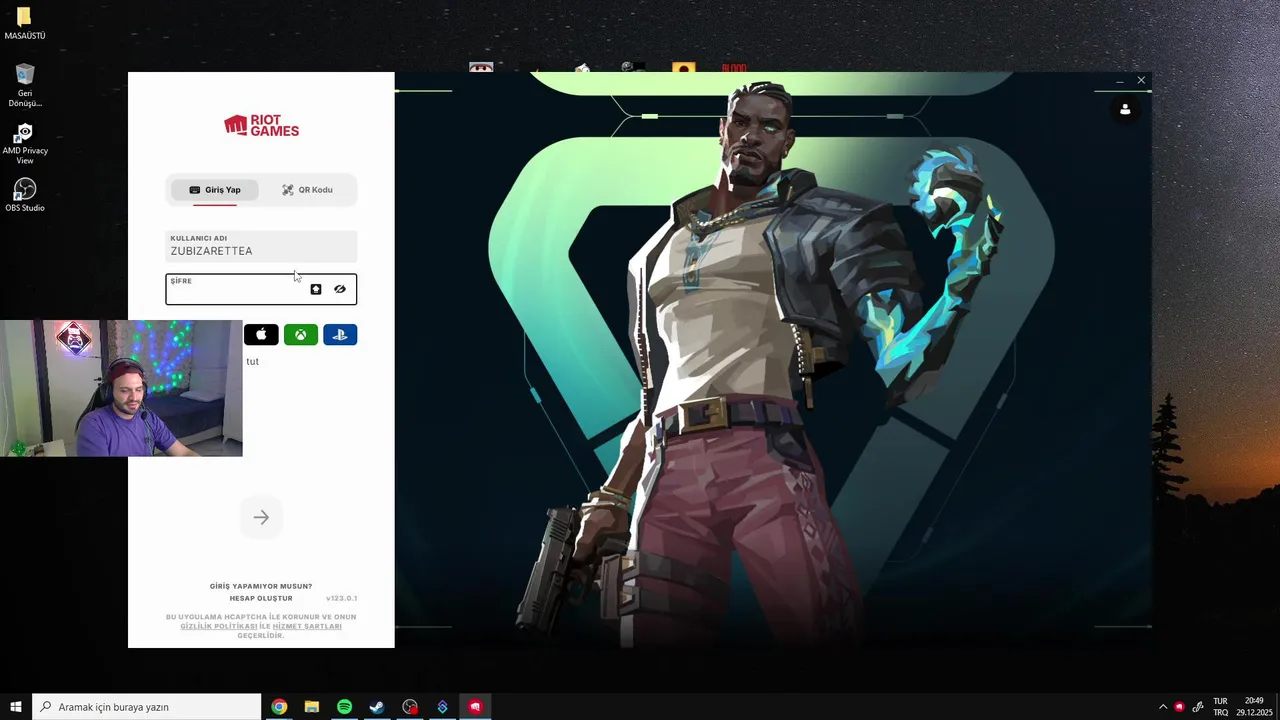Open Steam from taskbar
Viewport: 1280px width, 720px height.
[x=377, y=707]
